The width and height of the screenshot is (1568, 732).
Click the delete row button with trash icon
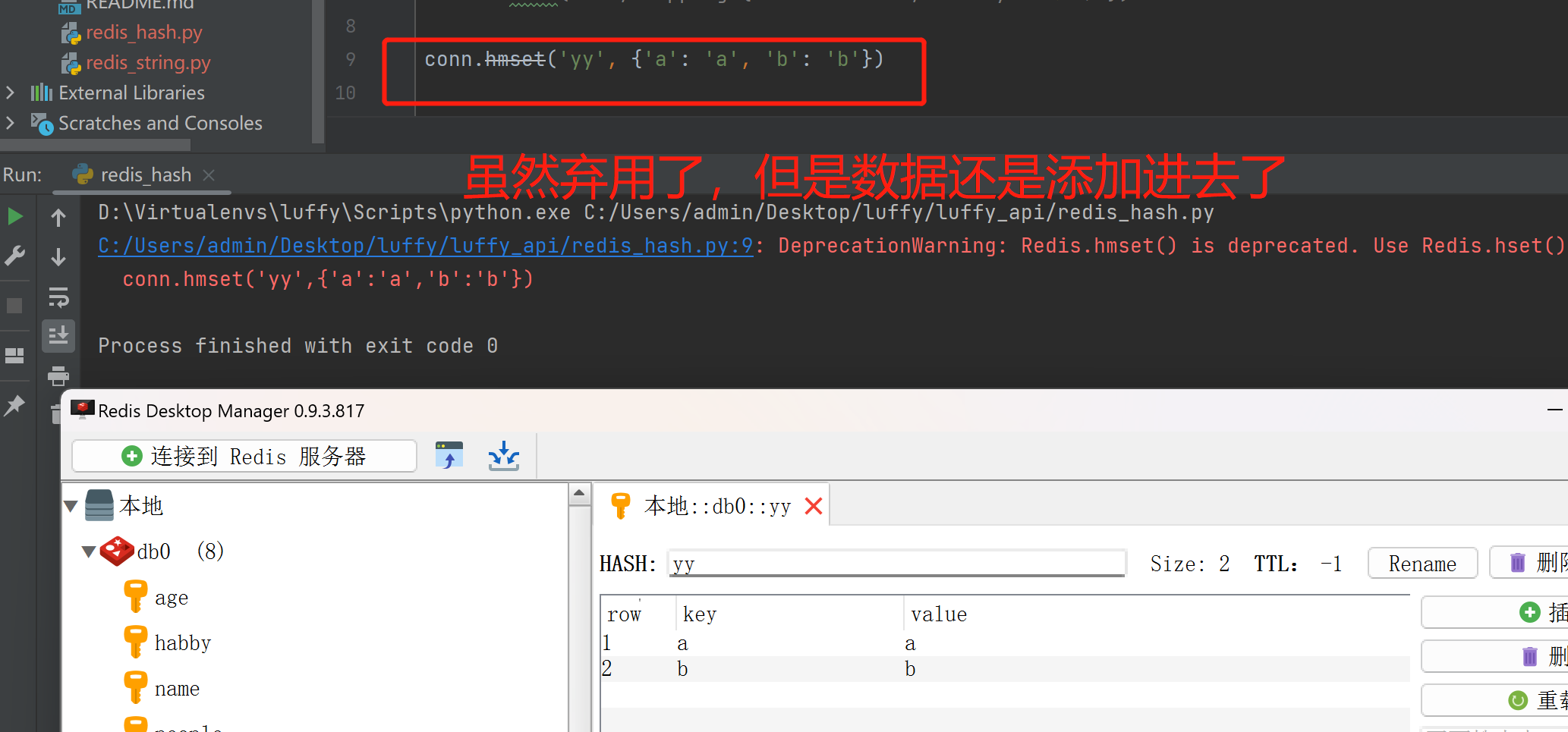[1494, 656]
